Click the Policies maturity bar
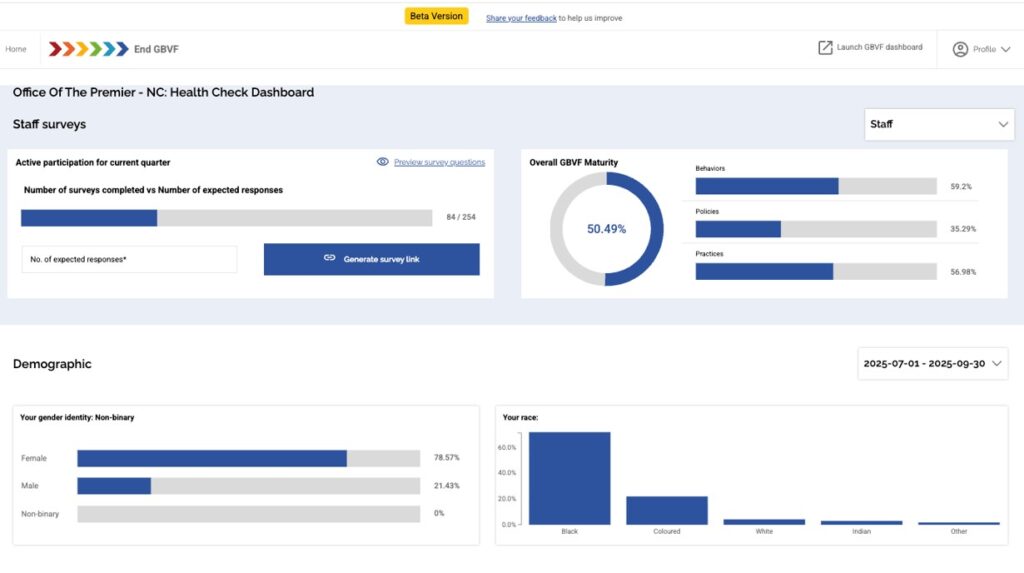Screen dimensions: 1024x573 (815, 229)
